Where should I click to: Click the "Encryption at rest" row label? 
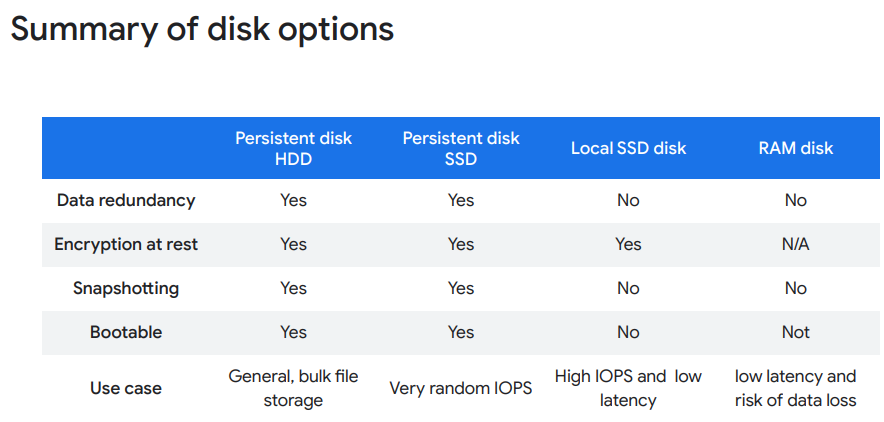[126, 244]
